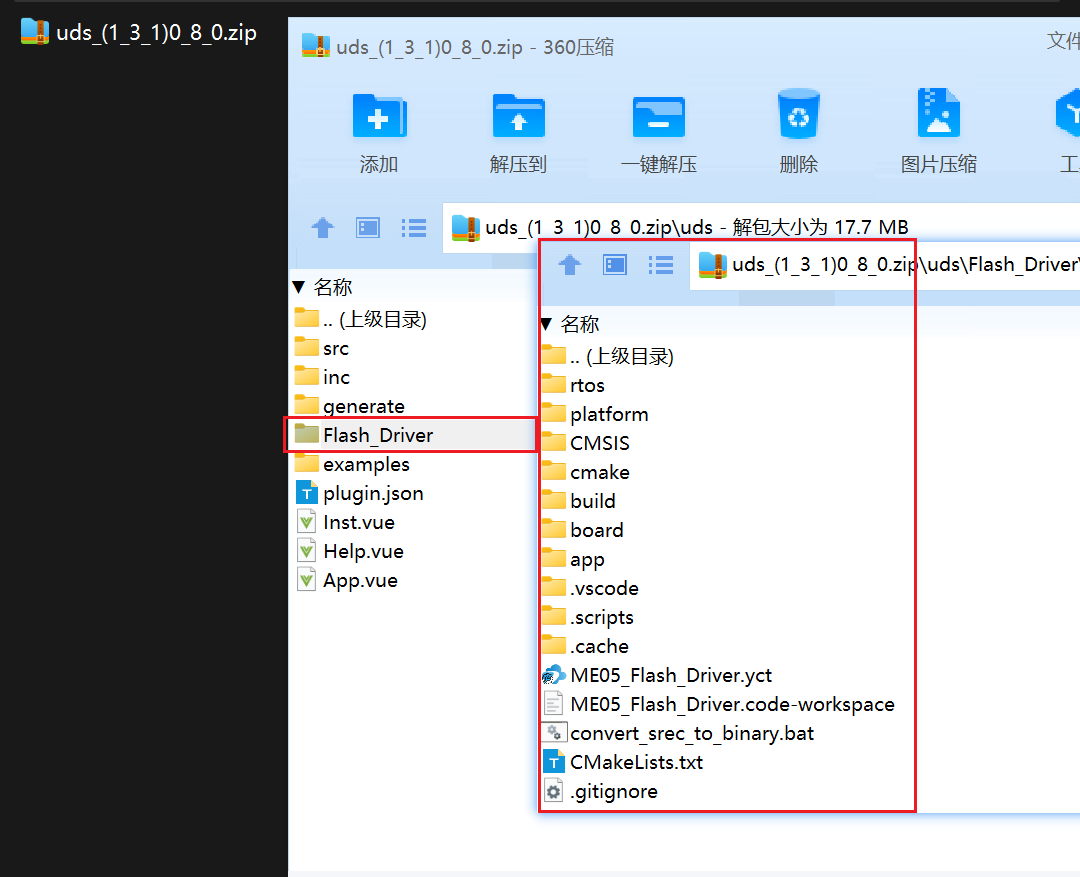Switch uds view to thumbnail mode icon

point(368,227)
